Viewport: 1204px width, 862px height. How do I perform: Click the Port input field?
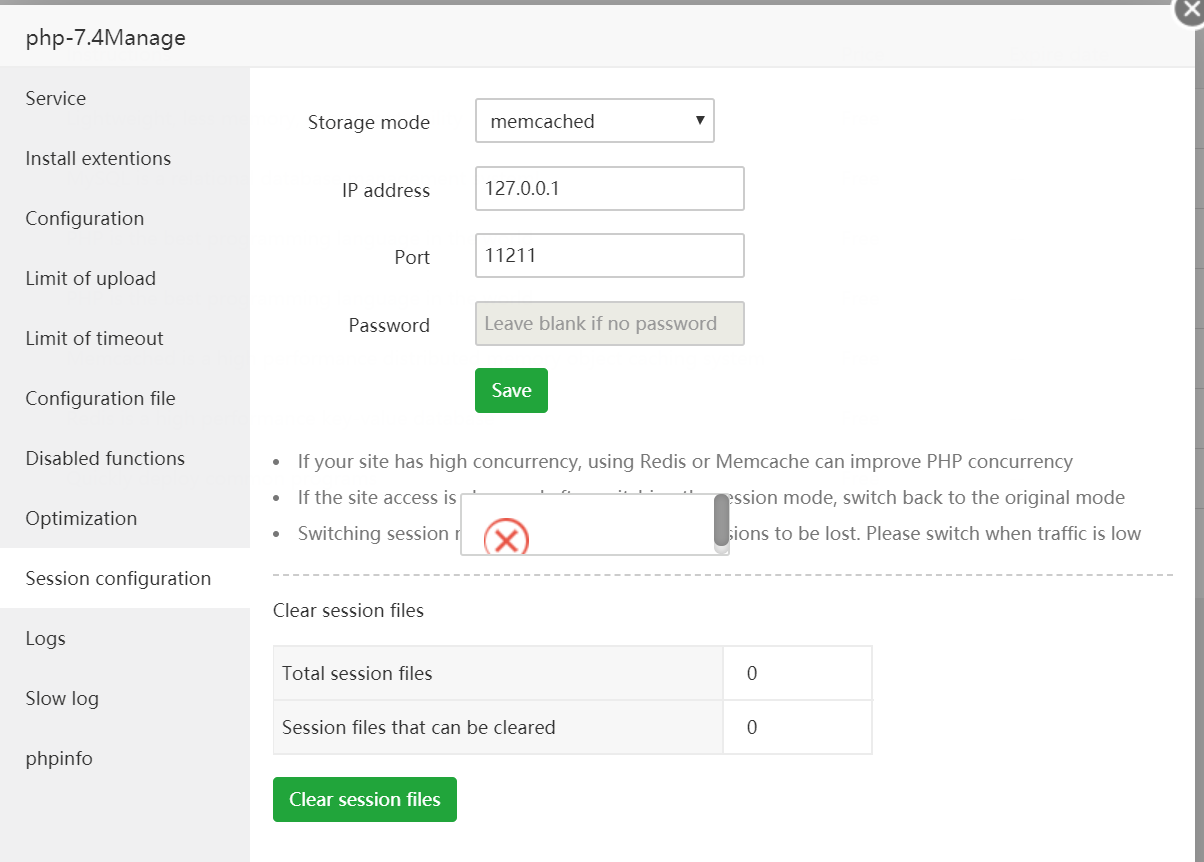pos(609,255)
